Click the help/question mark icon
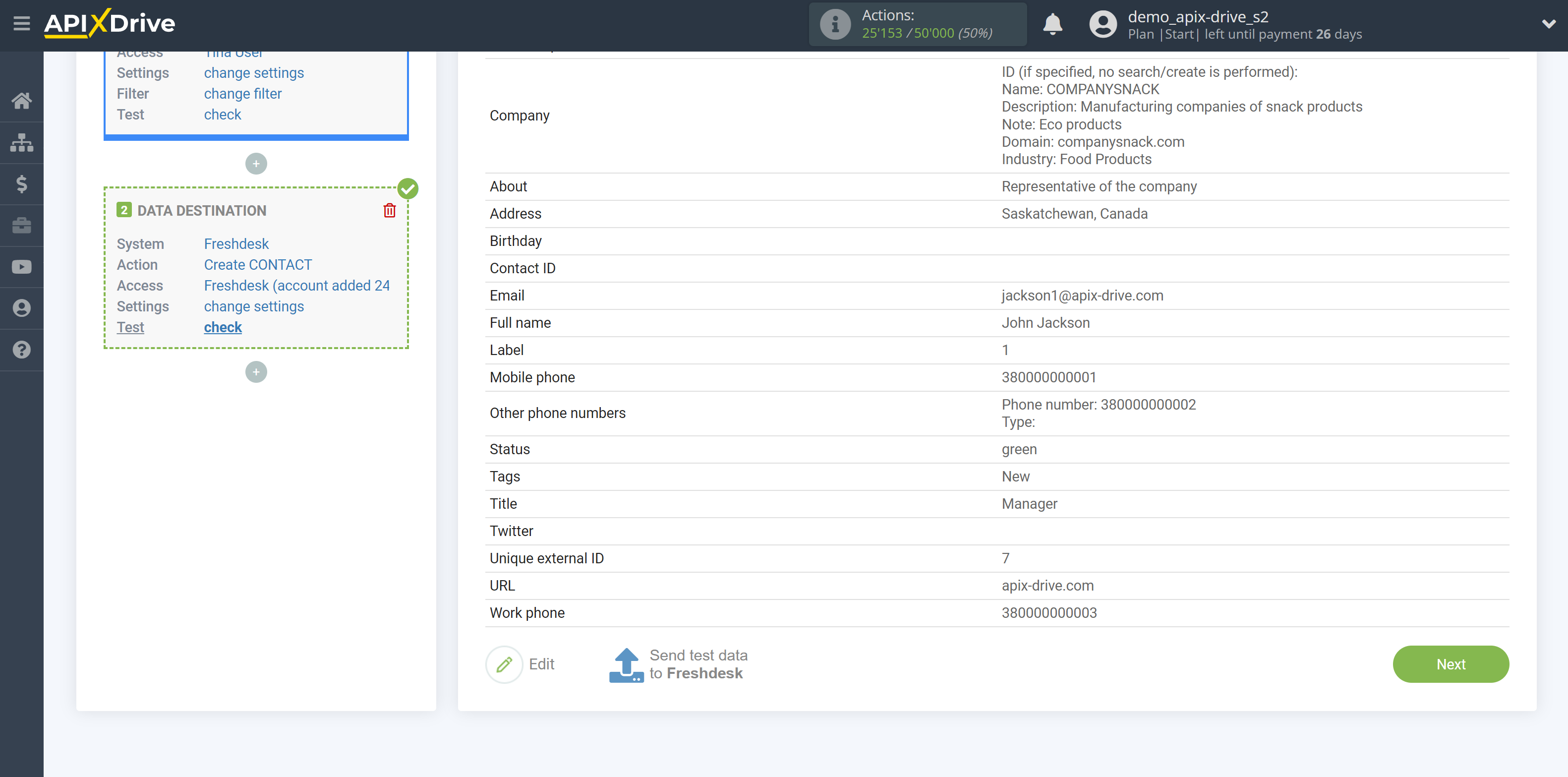 coord(21,349)
